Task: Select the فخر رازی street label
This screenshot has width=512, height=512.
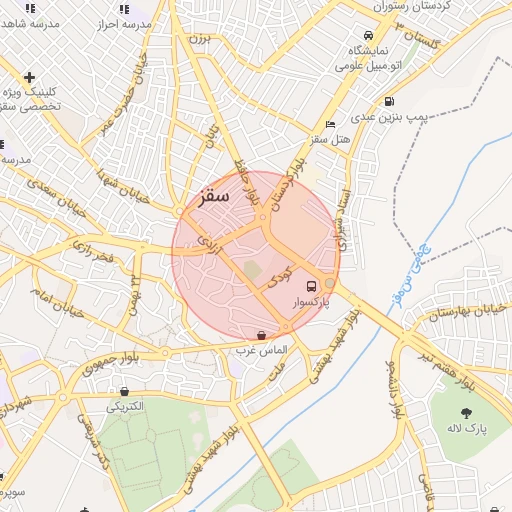Action: click(x=94, y=251)
